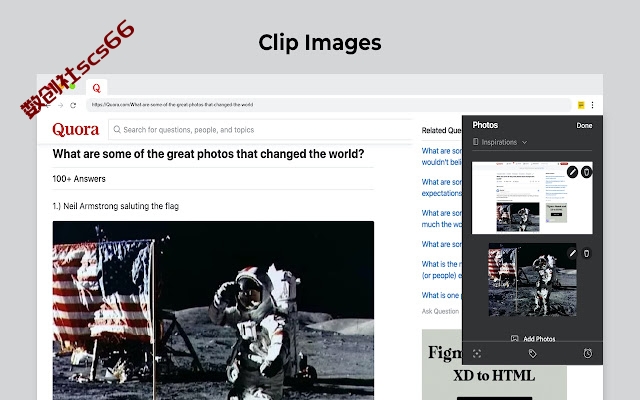Open the first related question link
The height and width of the screenshot is (400, 640).
click(442, 156)
